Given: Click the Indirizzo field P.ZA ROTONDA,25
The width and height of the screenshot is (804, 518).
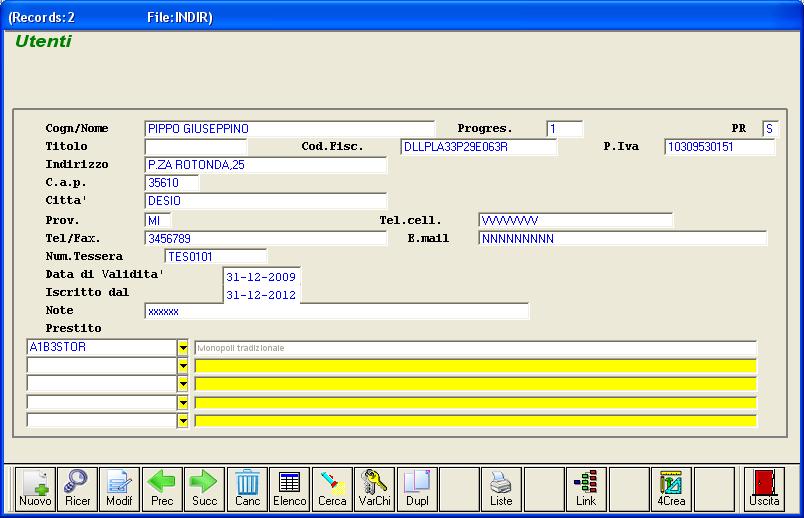Looking at the screenshot, I should click(x=266, y=165).
